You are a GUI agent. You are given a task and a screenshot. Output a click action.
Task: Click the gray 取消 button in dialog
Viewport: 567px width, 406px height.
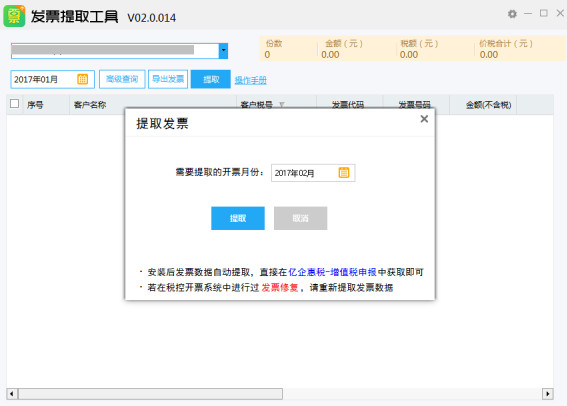tap(300, 218)
